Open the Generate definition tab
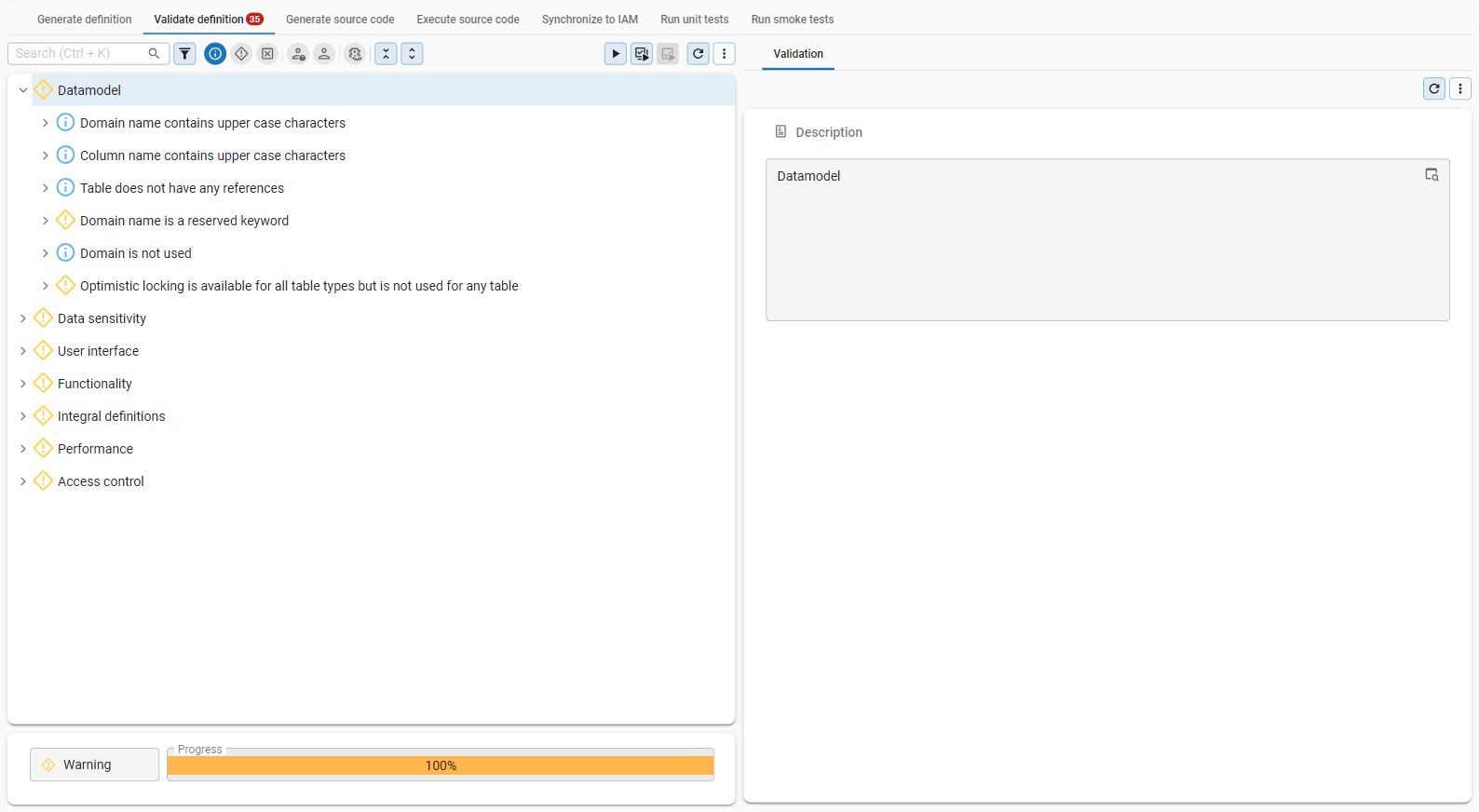The width and height of the screenshot is (1479, 812). 85,20
